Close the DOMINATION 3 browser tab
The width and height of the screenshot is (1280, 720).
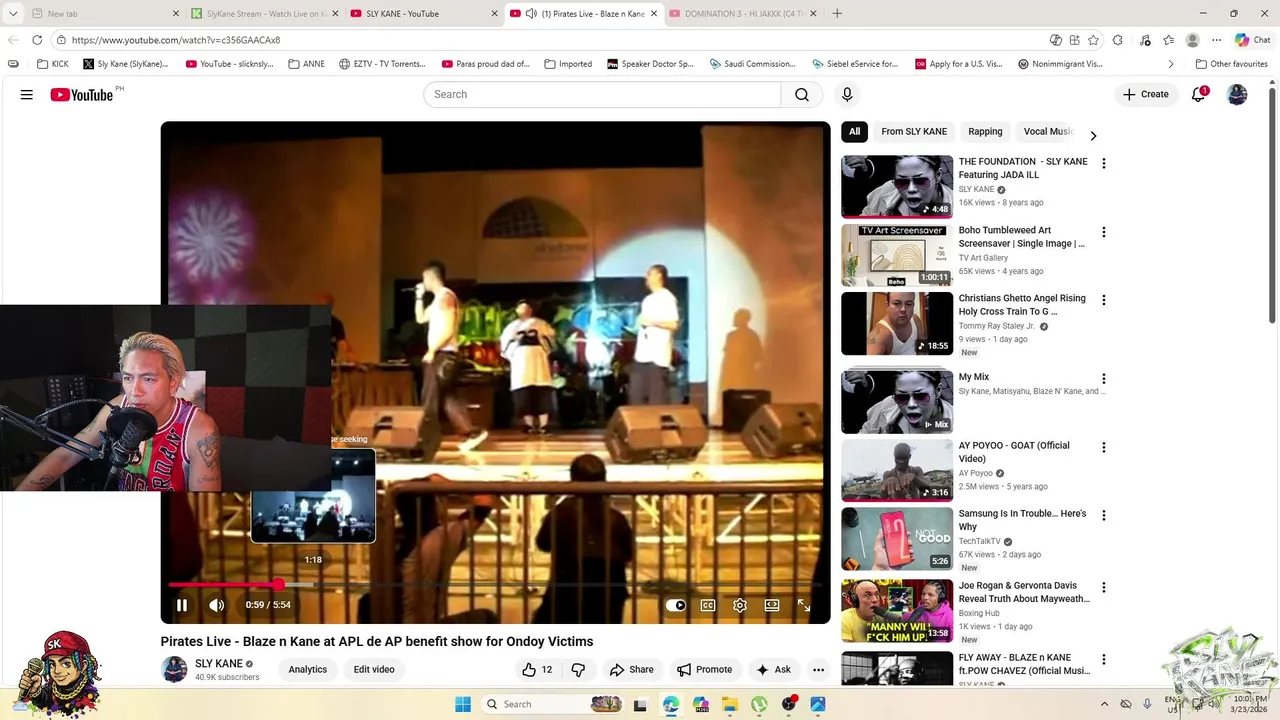[x=813, y=14]
